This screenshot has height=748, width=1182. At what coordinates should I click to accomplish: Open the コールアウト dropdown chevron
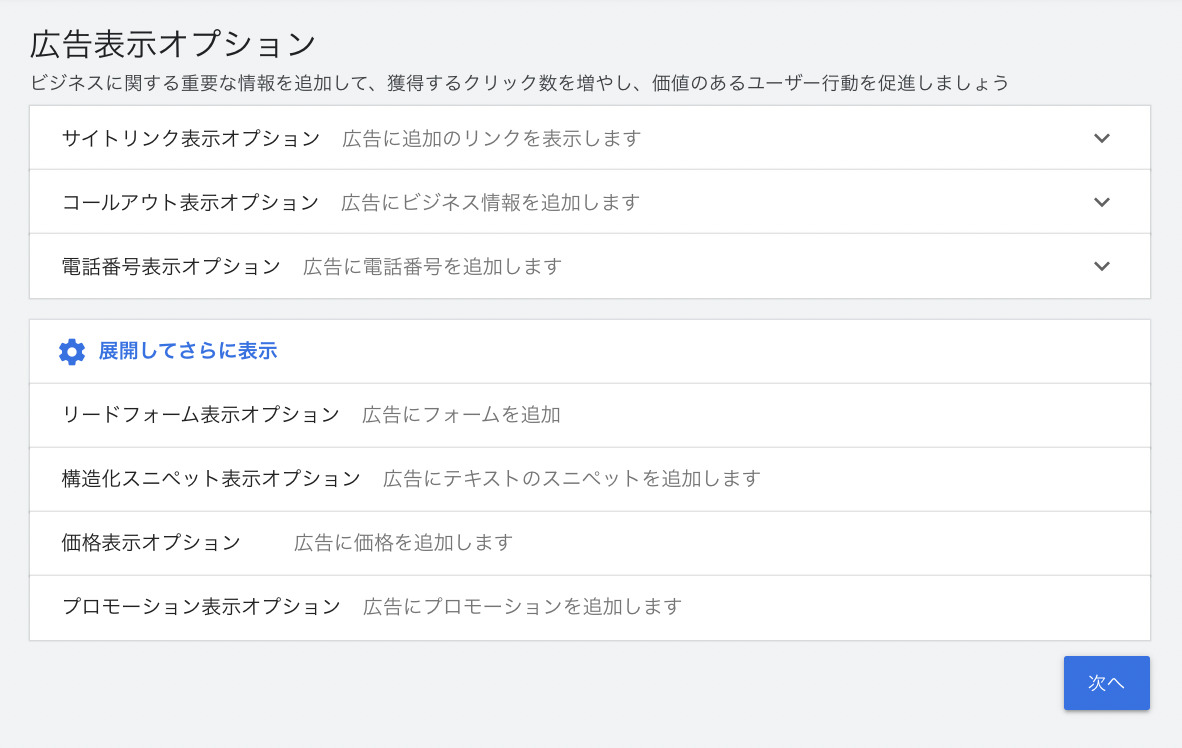point(1101,202)
